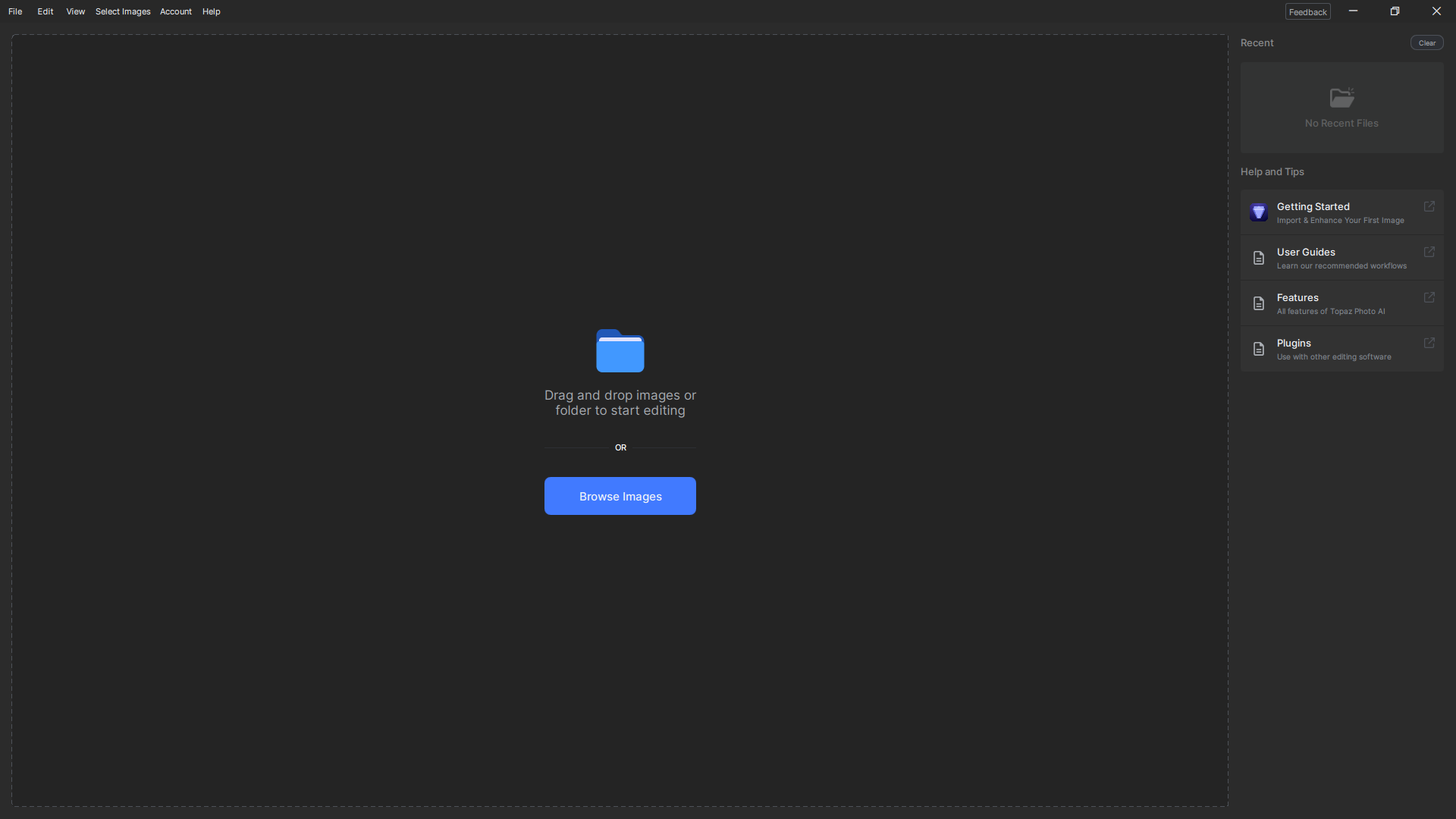Click the folder icon in the drop area
The height and width of the screenshot is (819, 1456).
coord(620,350)
